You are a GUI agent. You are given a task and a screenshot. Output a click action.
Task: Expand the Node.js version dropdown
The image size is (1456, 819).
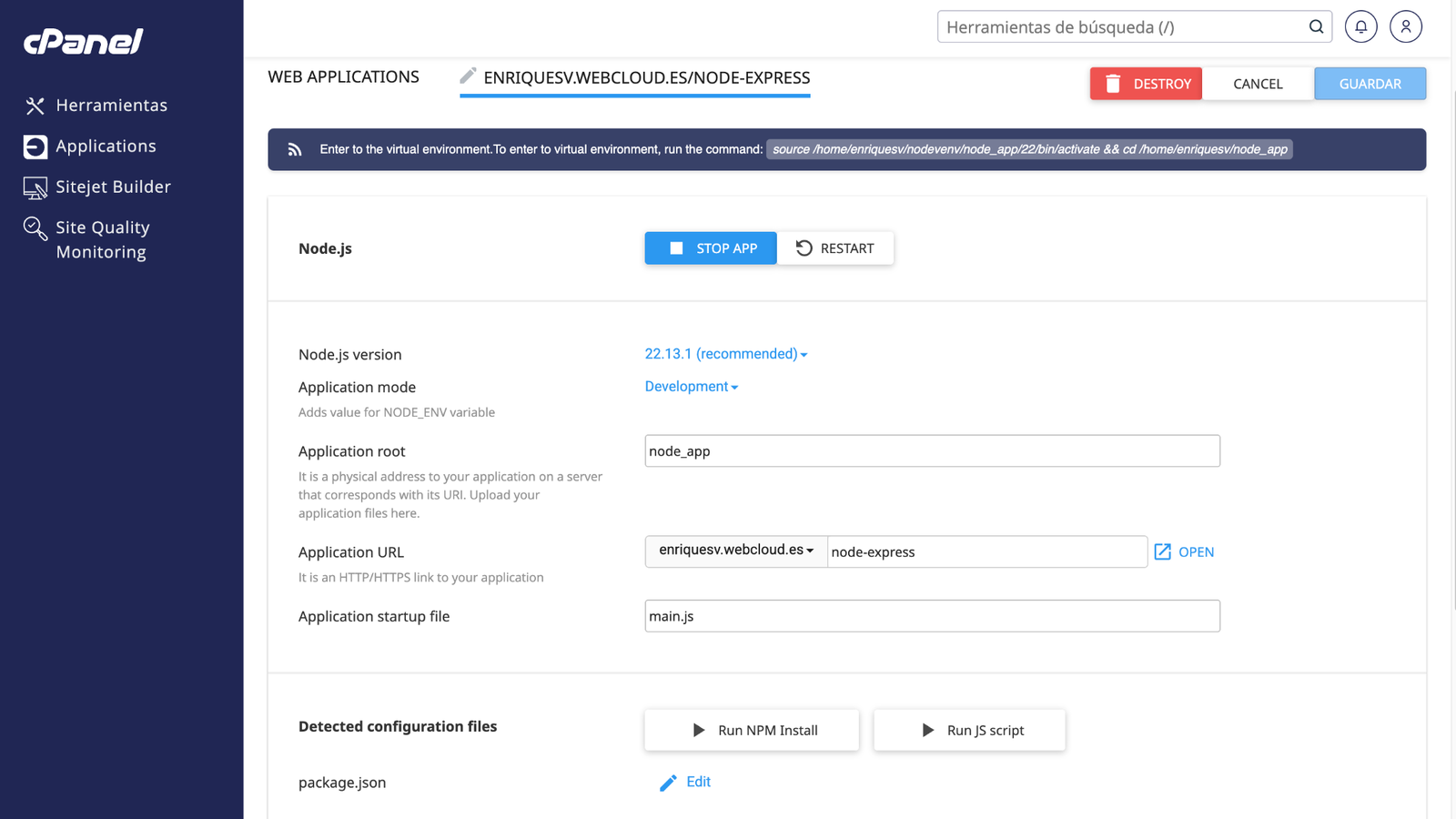pos(725,354)
